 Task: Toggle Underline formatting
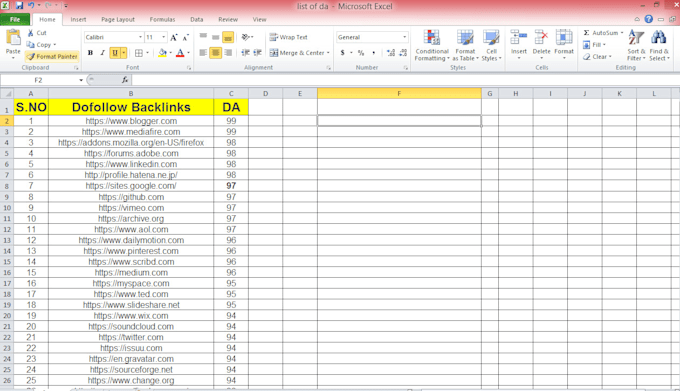click(115, 53)
